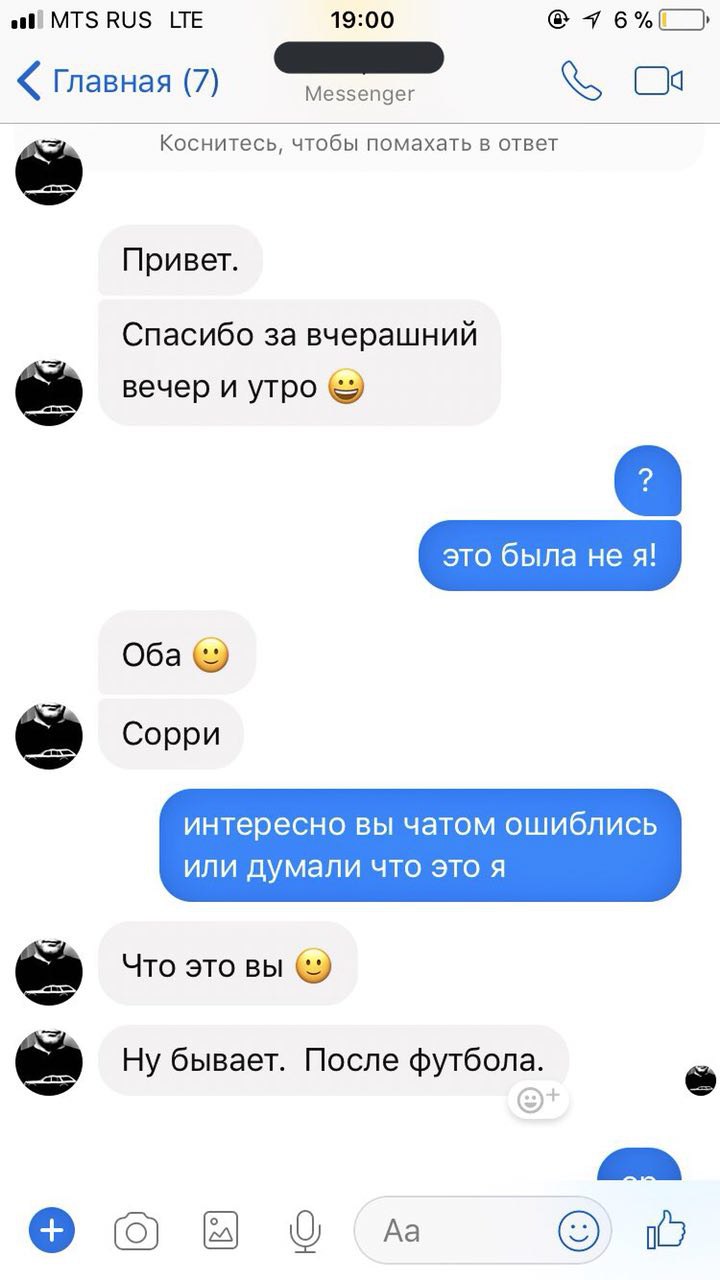Tap the battery indicator in status bar
The height and width of the screenshot is (1280, 720).
coord(681,19)
